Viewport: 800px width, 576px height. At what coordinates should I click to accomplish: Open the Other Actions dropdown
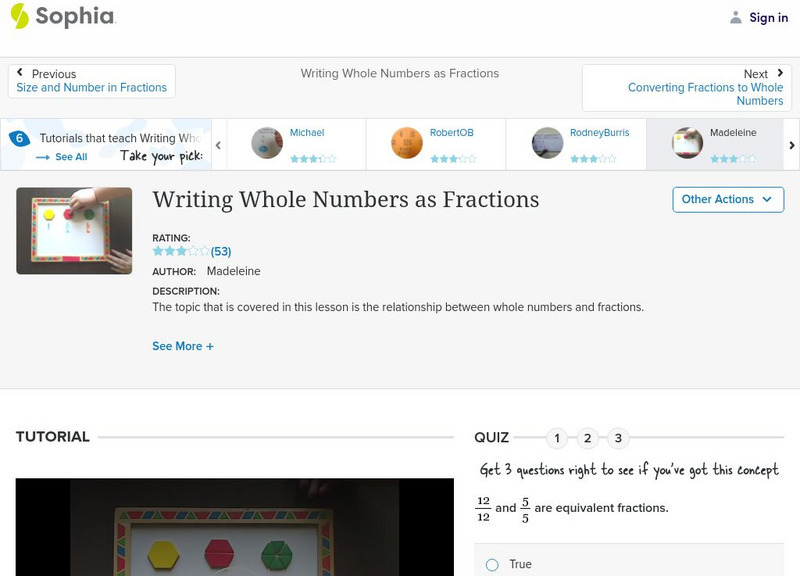point(729,199)
